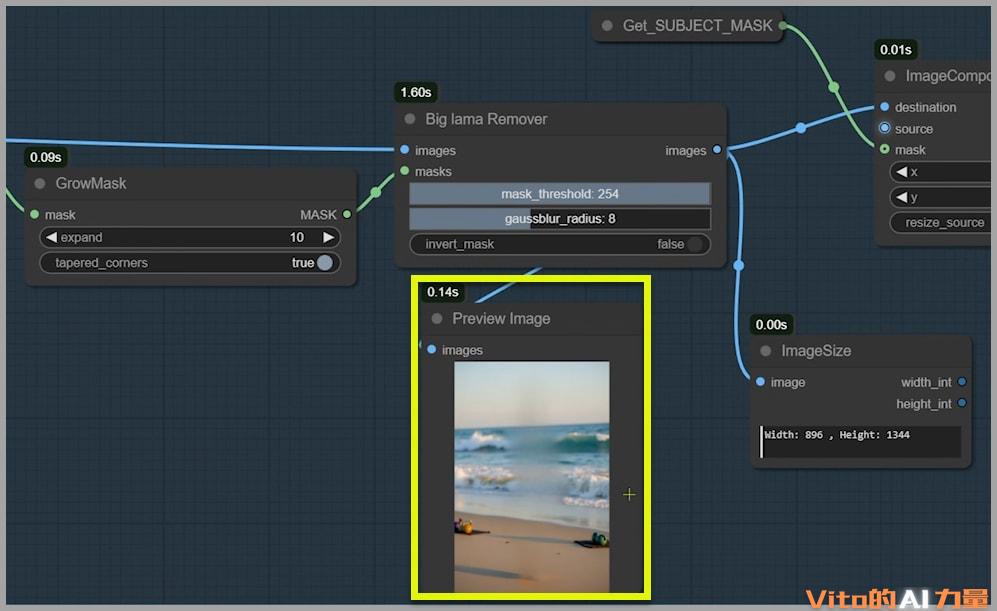The image size is (997, 611).
Task: Click the blue link midpoint dot toward destination
Action: coord(801,128)
